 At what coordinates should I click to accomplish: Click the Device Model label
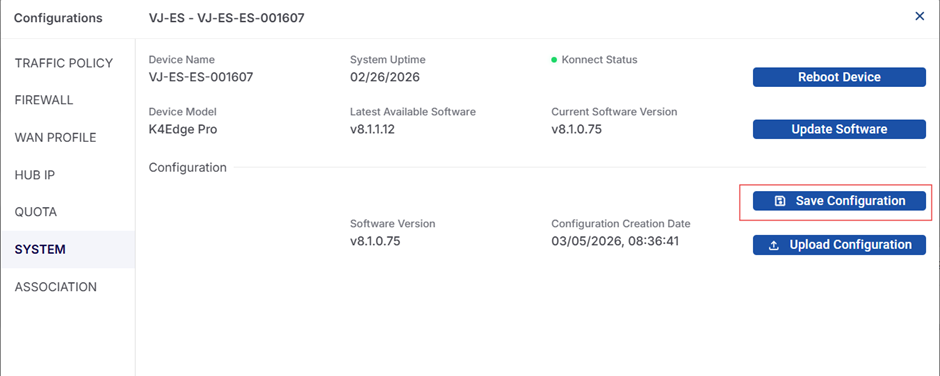183,112
